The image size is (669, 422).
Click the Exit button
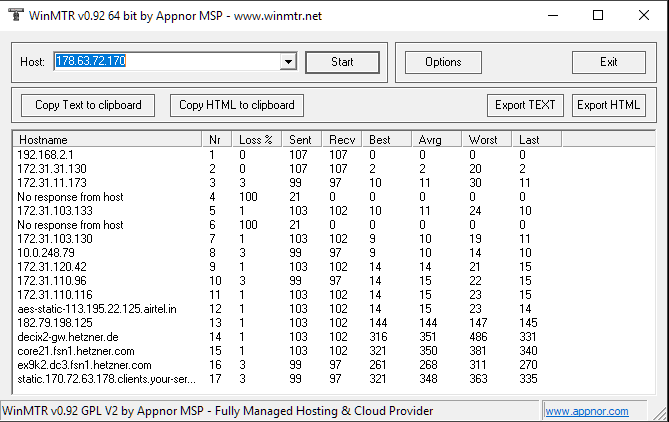point(608,62)
